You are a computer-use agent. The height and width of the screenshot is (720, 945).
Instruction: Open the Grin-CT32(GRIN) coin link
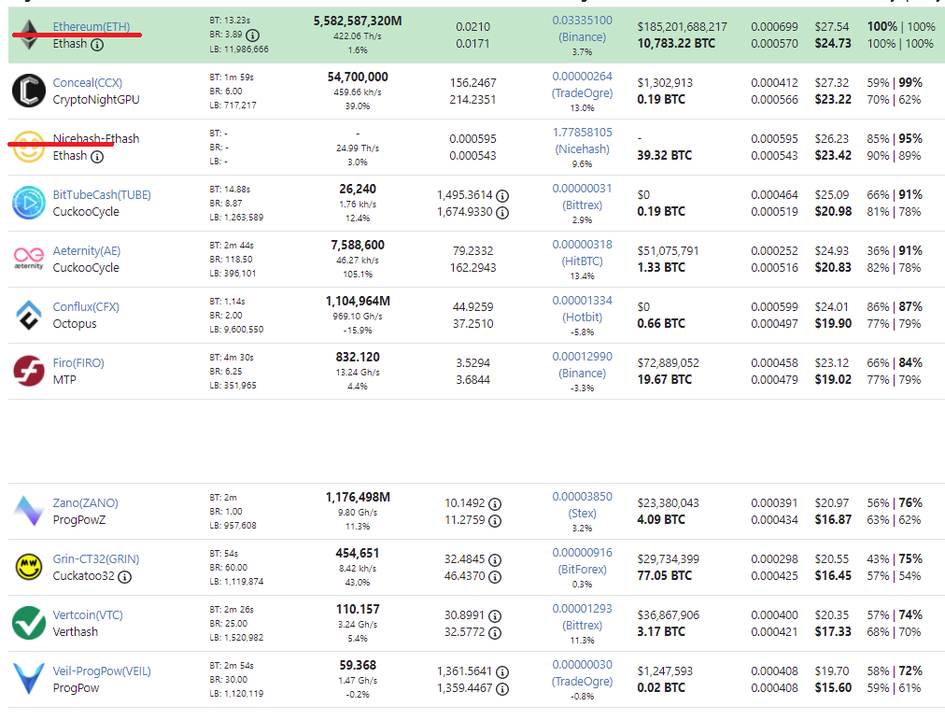pos(96,559)
